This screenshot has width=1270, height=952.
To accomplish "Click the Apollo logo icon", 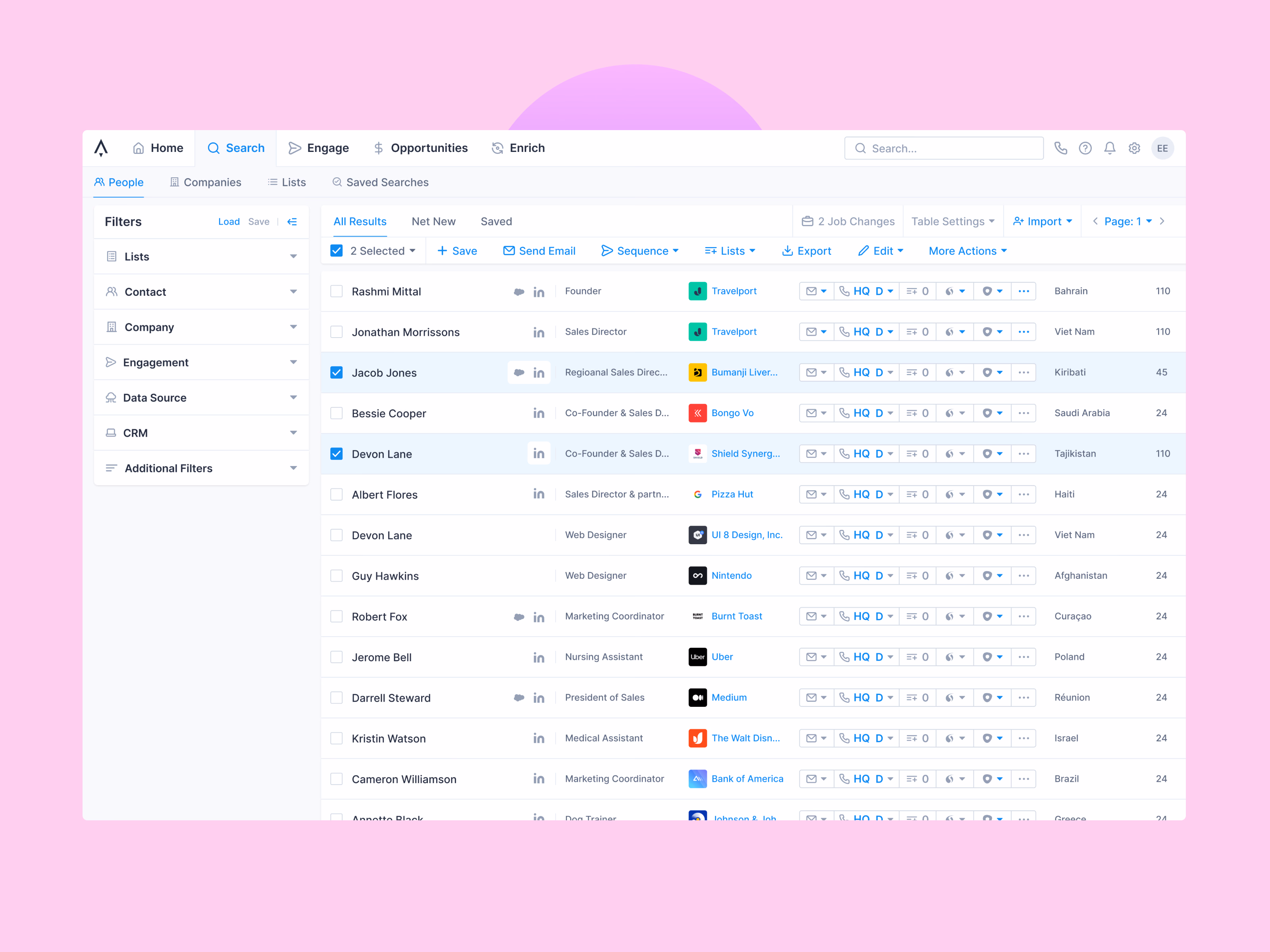I will click(101, 148).
